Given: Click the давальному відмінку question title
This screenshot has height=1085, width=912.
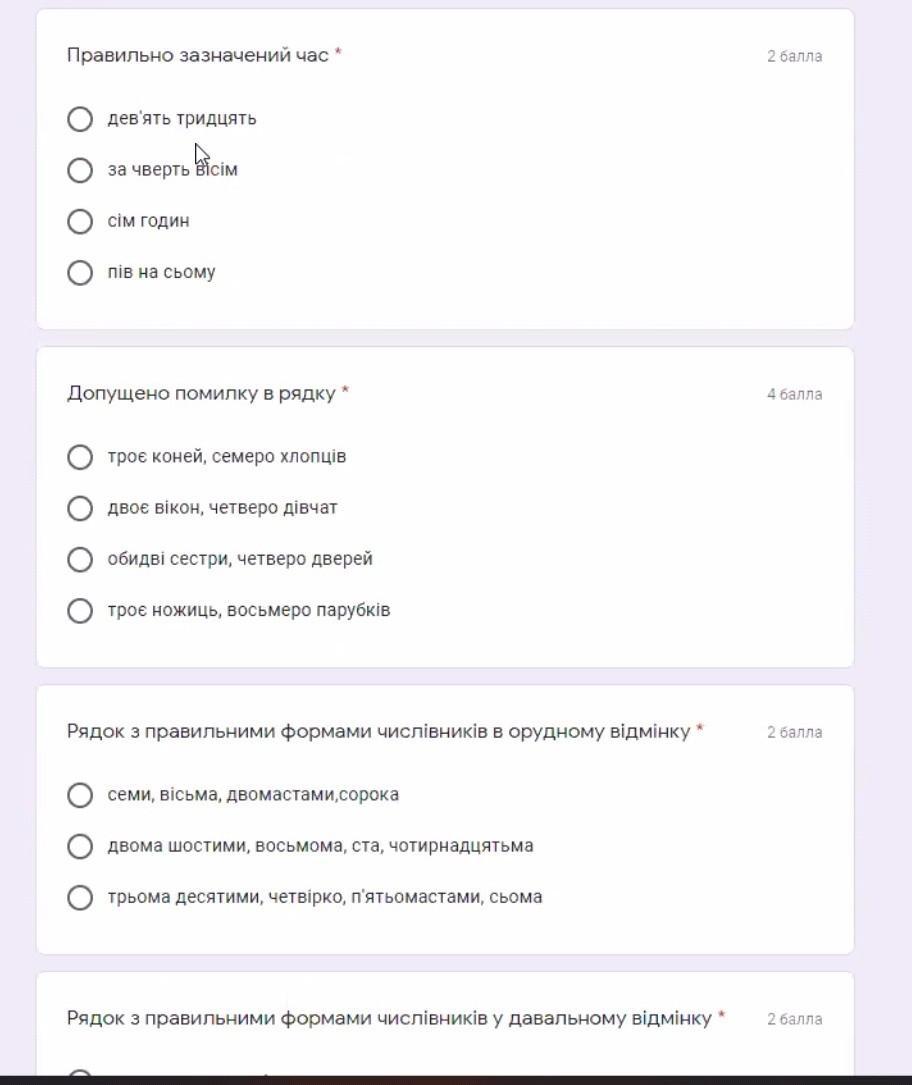Looking at the screenshot, I should coord(389,1018).
